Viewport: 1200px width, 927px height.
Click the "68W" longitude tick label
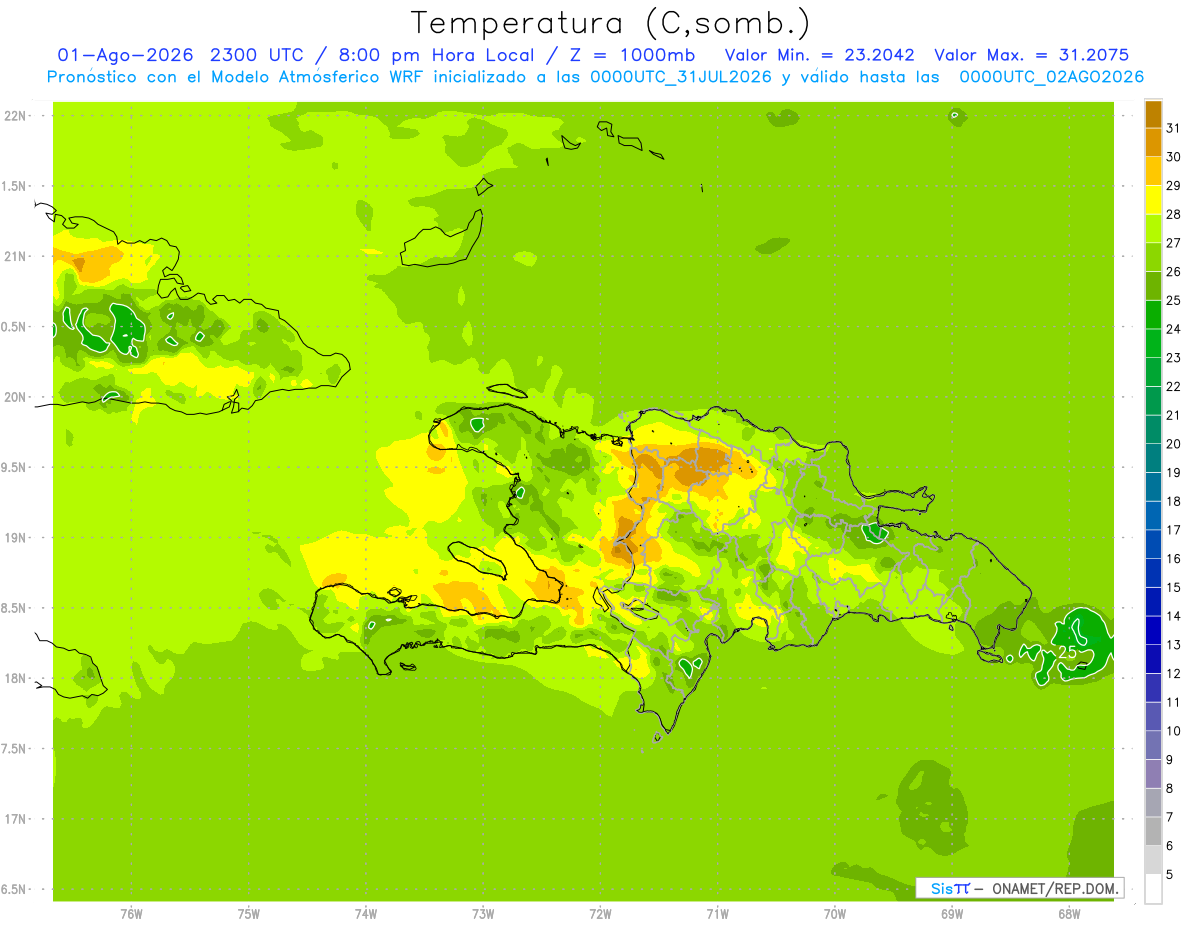pos(1069,914)
